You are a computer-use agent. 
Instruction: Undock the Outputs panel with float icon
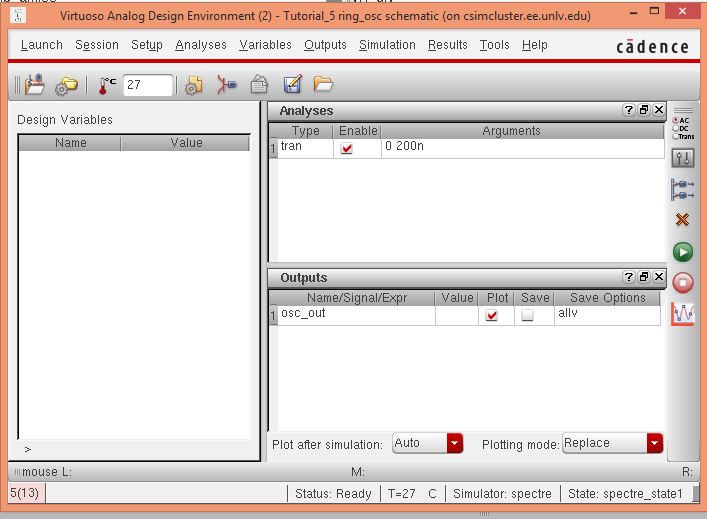(x=644, y=277)
